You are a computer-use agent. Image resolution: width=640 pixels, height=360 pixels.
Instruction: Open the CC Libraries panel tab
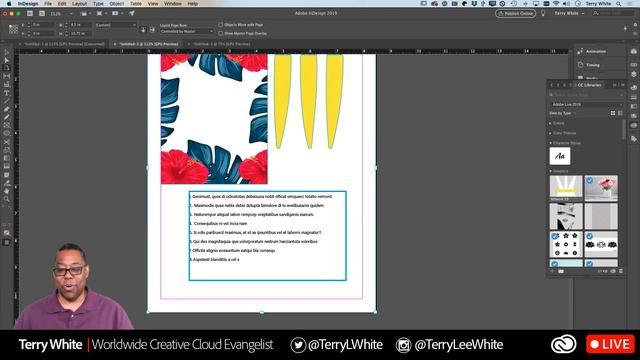coord(589,85)
